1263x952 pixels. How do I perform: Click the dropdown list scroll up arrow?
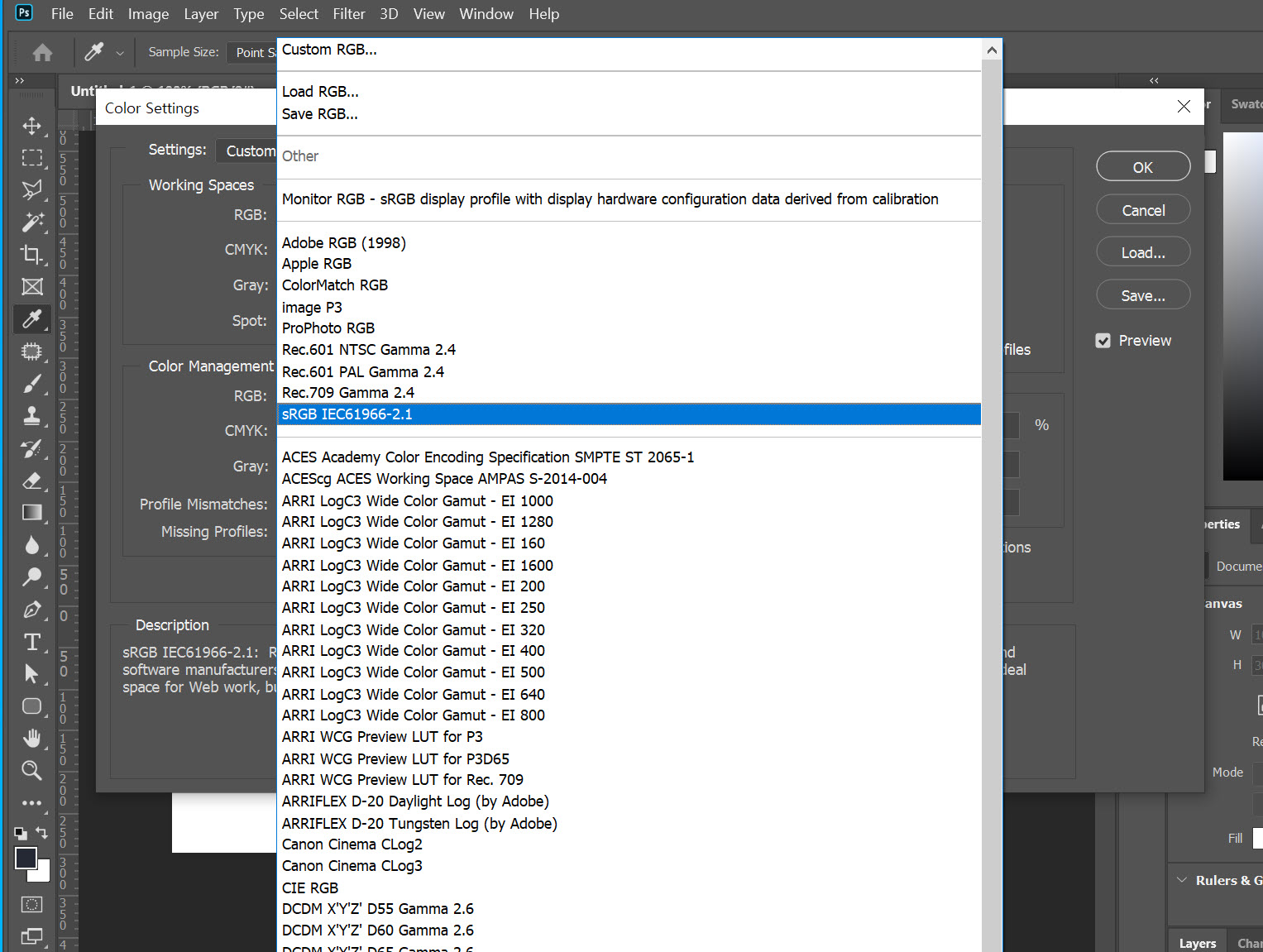pyautogui.click(x=992, y=50)
